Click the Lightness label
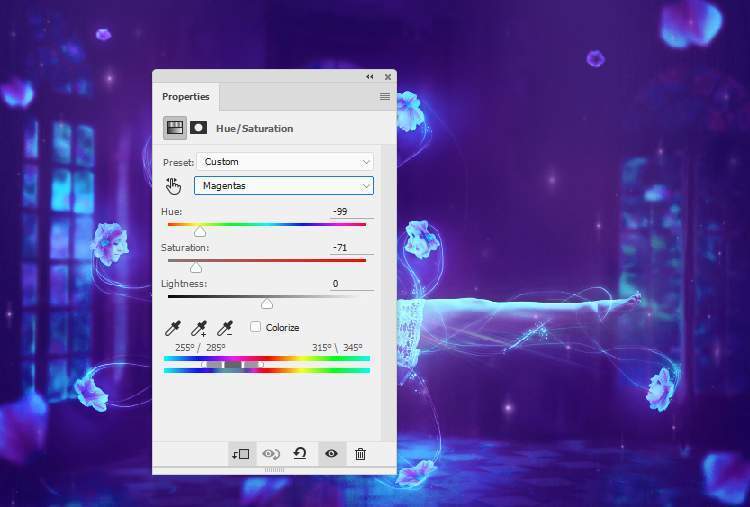Image resolution: width=750 pixels, height=507 pixels. [x=184, y=284]
